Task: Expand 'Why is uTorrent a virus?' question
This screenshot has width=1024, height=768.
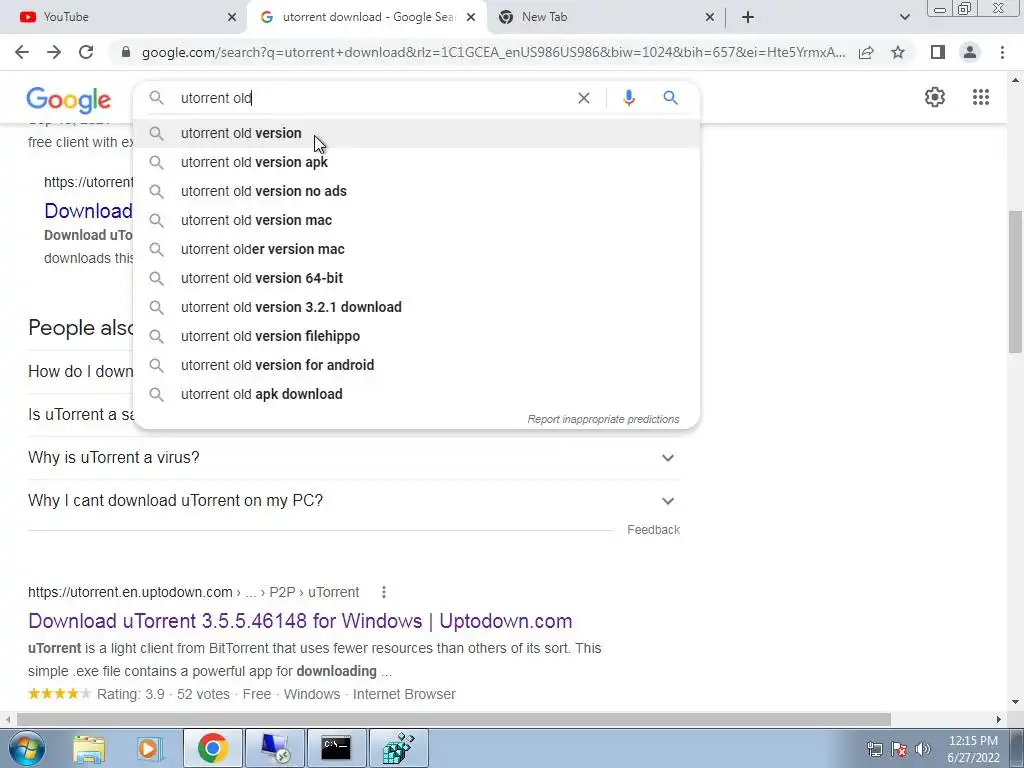Action: [353, 458]
